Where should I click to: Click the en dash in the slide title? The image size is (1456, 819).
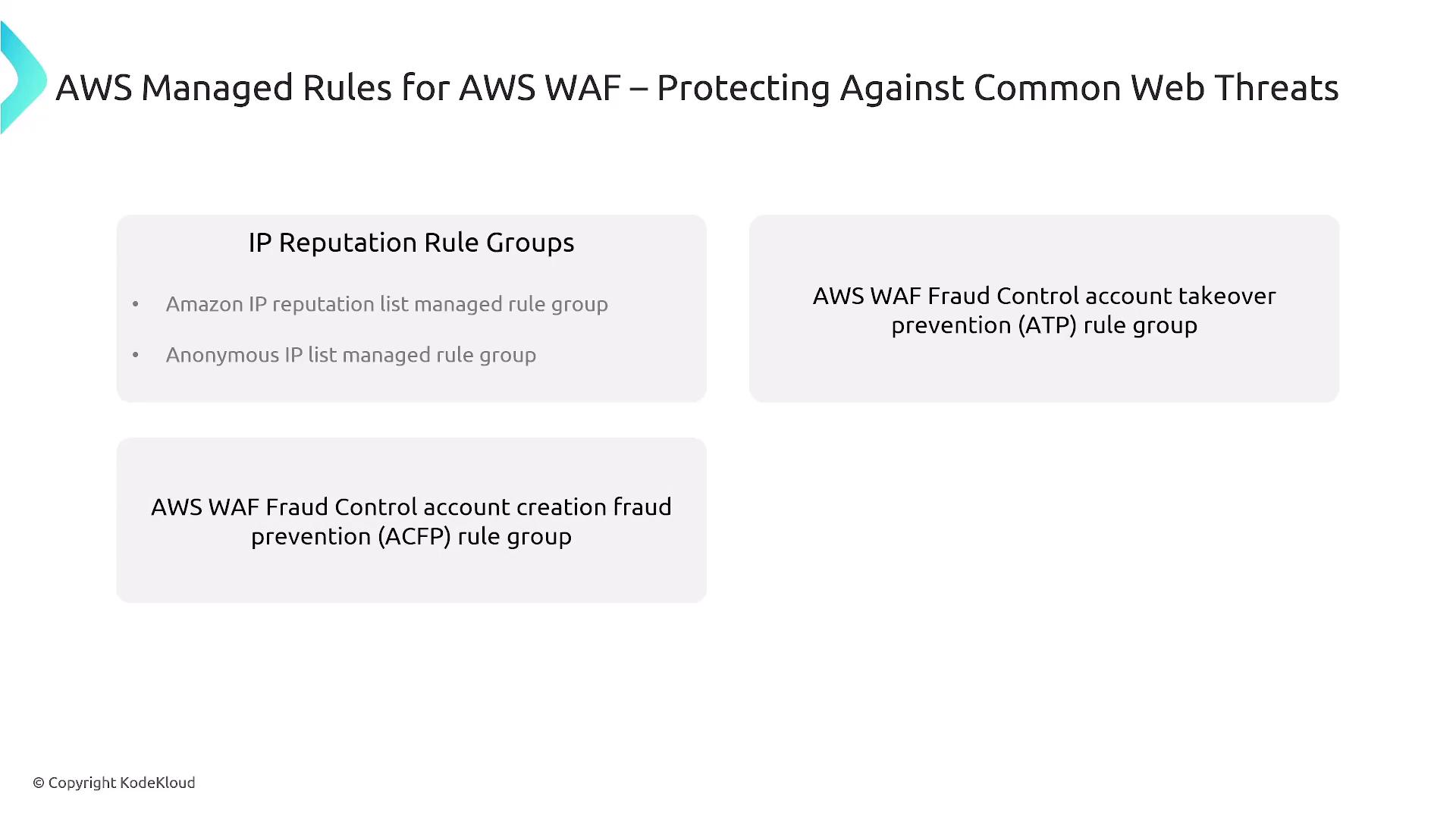click(x=639, y=89)
